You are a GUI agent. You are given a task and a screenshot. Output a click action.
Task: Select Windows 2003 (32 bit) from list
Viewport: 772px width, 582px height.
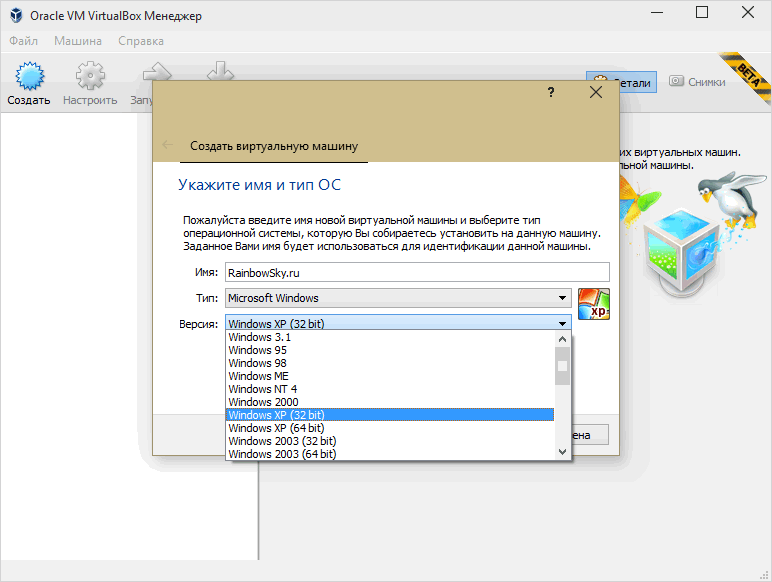pos(390,441)
